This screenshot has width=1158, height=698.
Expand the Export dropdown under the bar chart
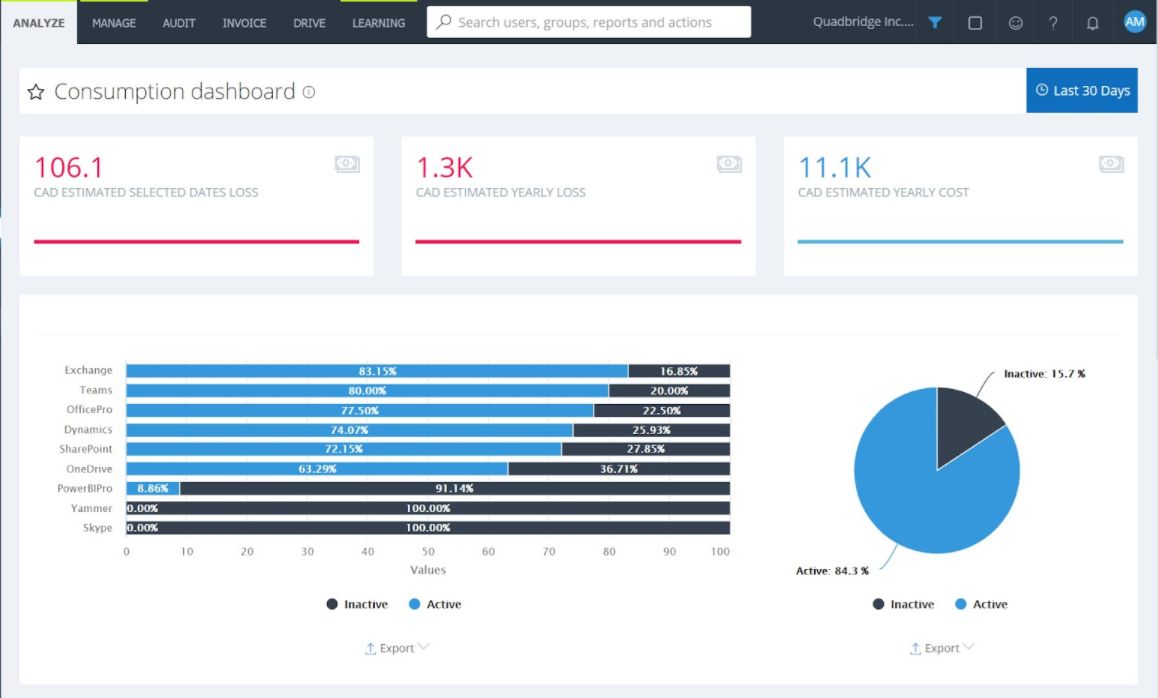pyautogui.click(x=397, y=648)
